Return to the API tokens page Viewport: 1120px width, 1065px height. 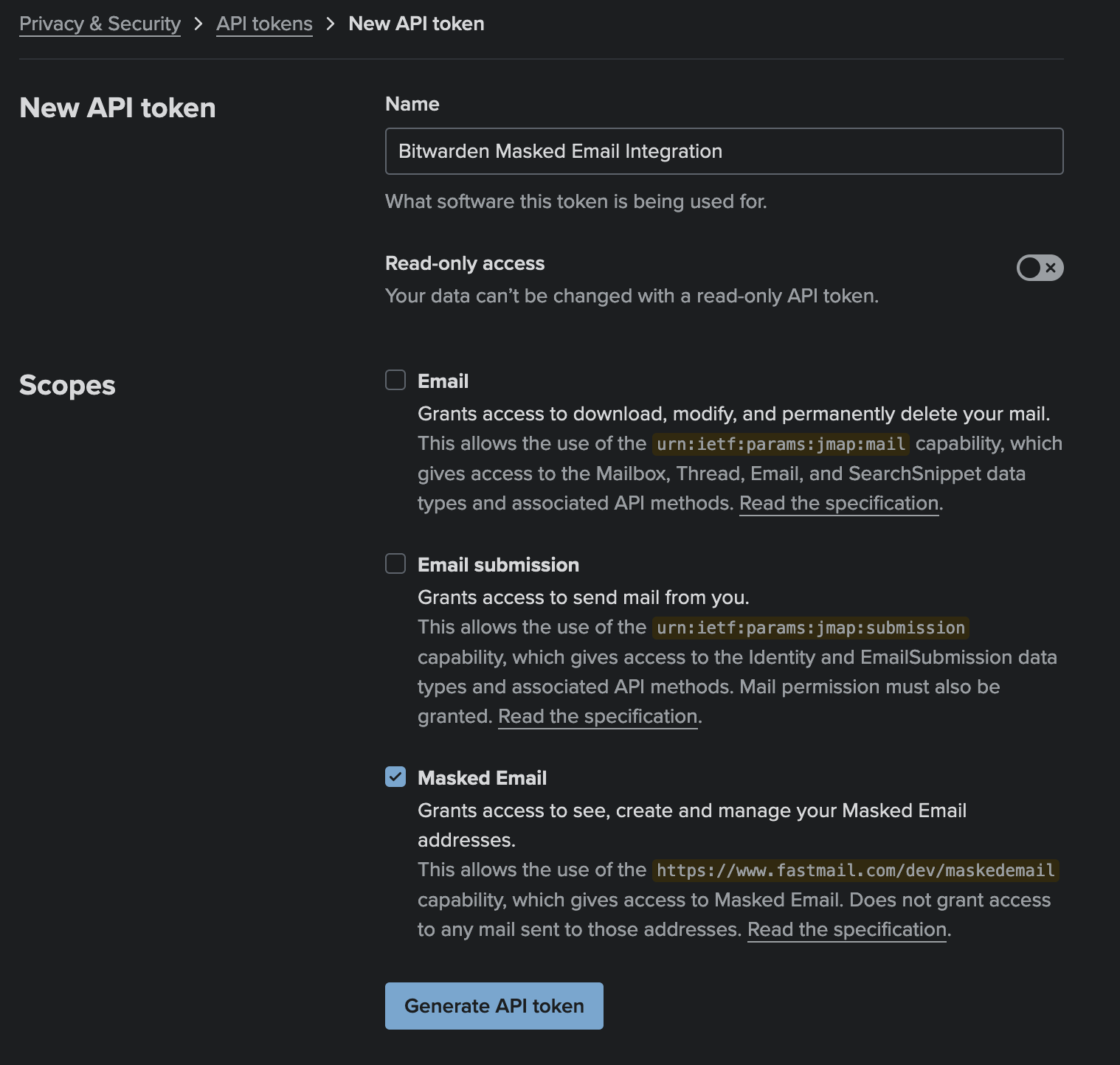coord(263,23)
